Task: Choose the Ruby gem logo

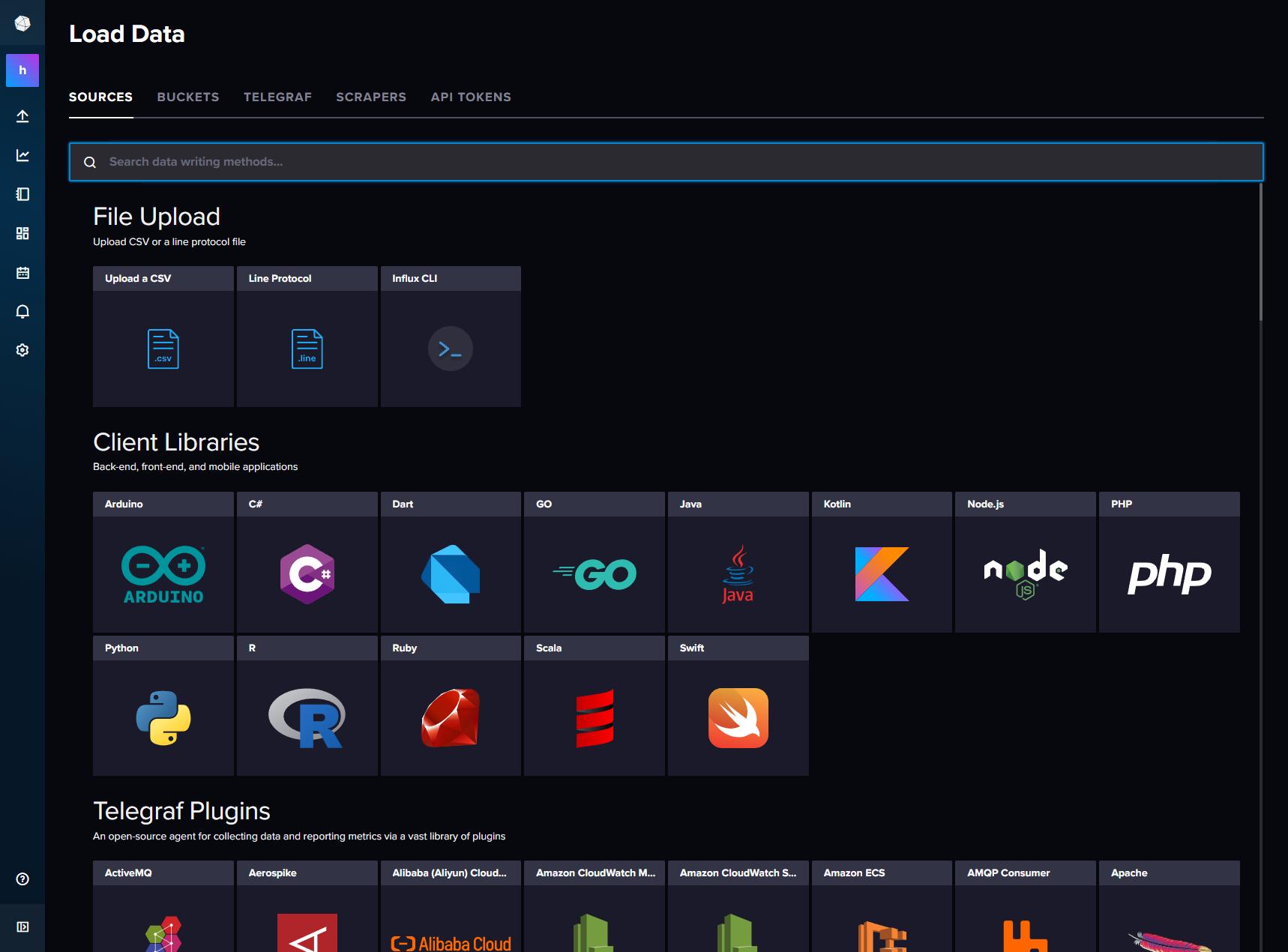Action: [x=451, y=718]
